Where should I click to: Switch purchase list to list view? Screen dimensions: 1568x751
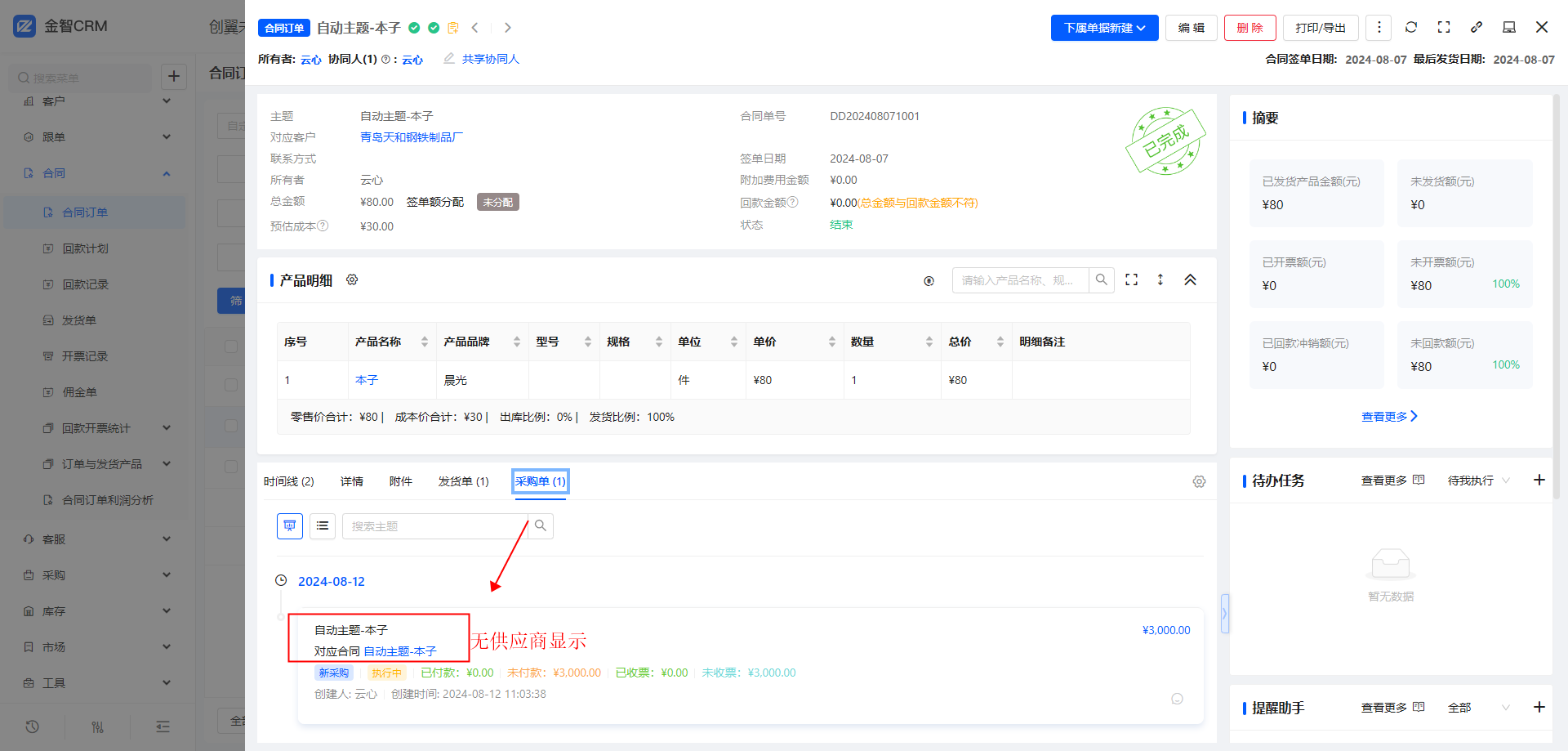pyautogui.click(x=323, y=526)
